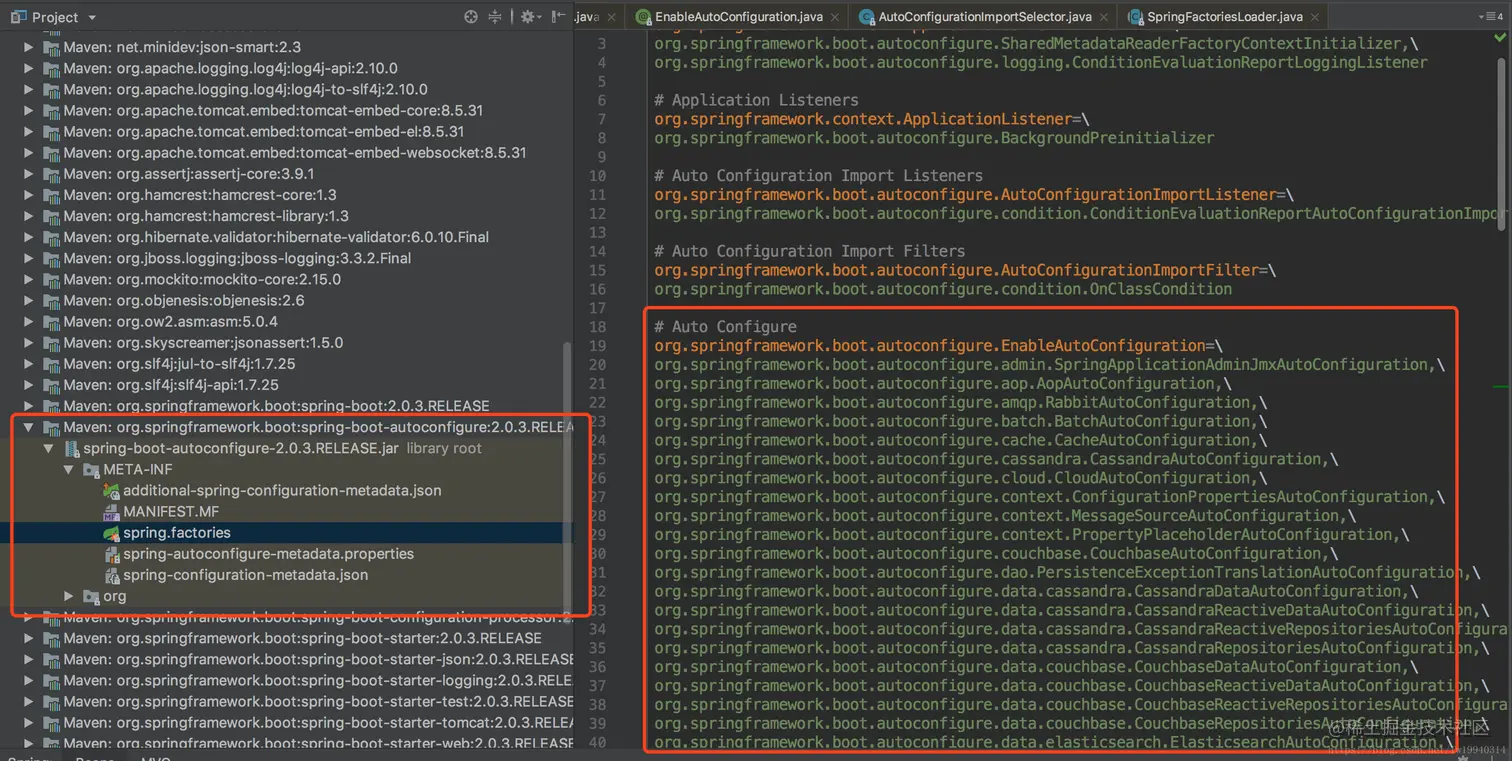
Task: Click the AopAutoConfiguration line
Action: coord(943,384)
